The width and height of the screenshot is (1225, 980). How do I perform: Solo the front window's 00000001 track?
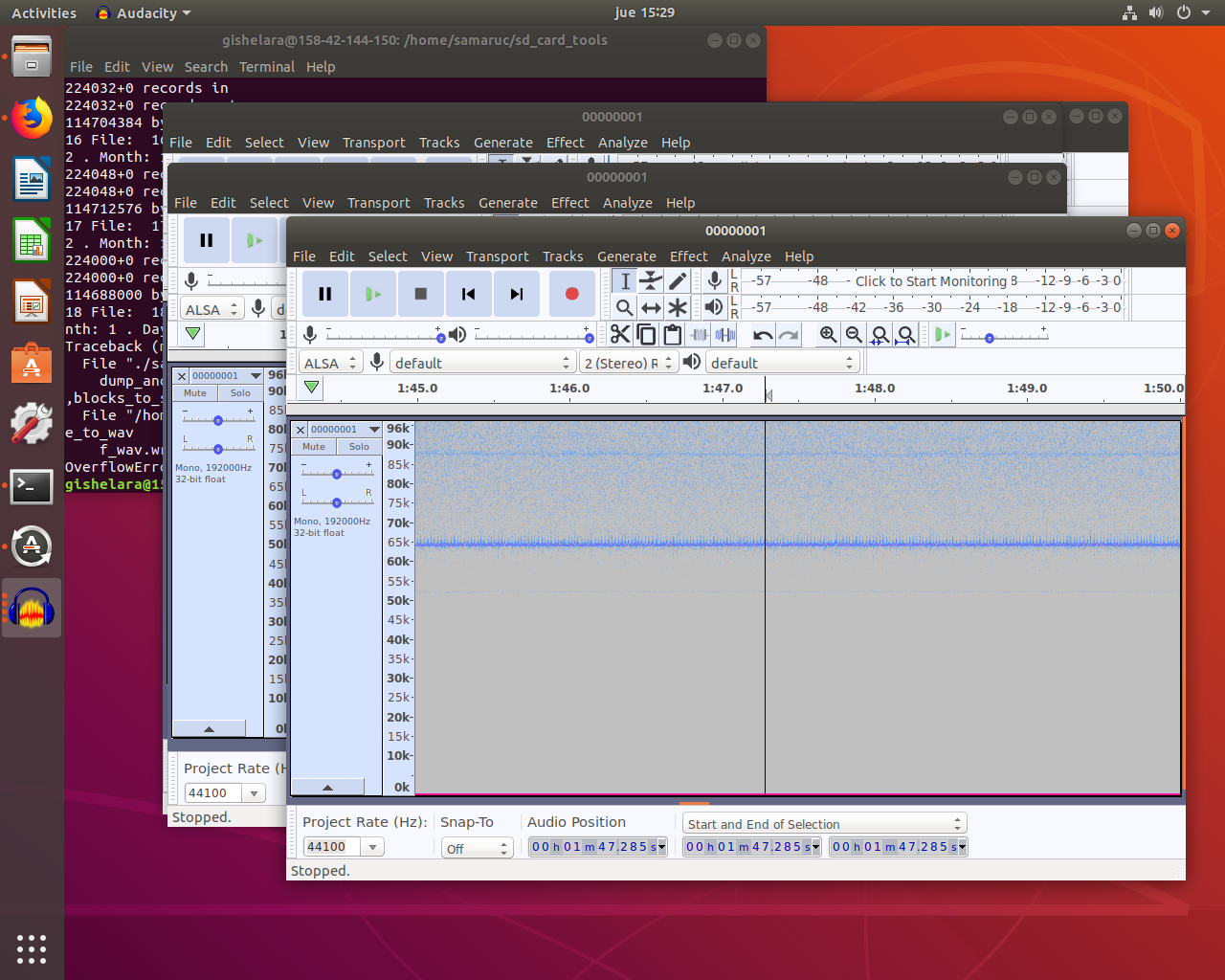pyautogui.click(x=359, y=447)
